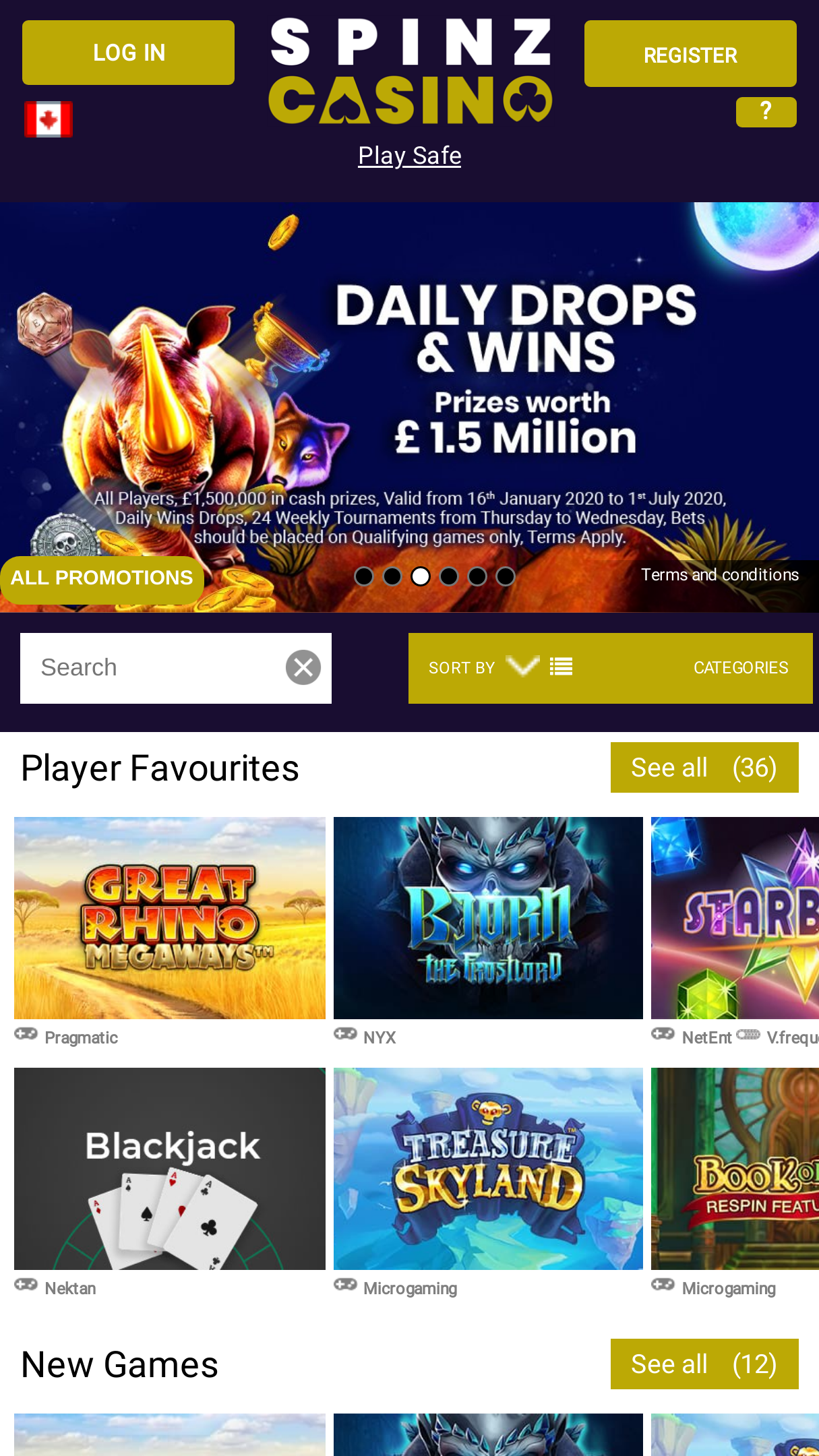
Task: Click the gamepad icon beside NYX
Action: click(x=345, y=1034)
